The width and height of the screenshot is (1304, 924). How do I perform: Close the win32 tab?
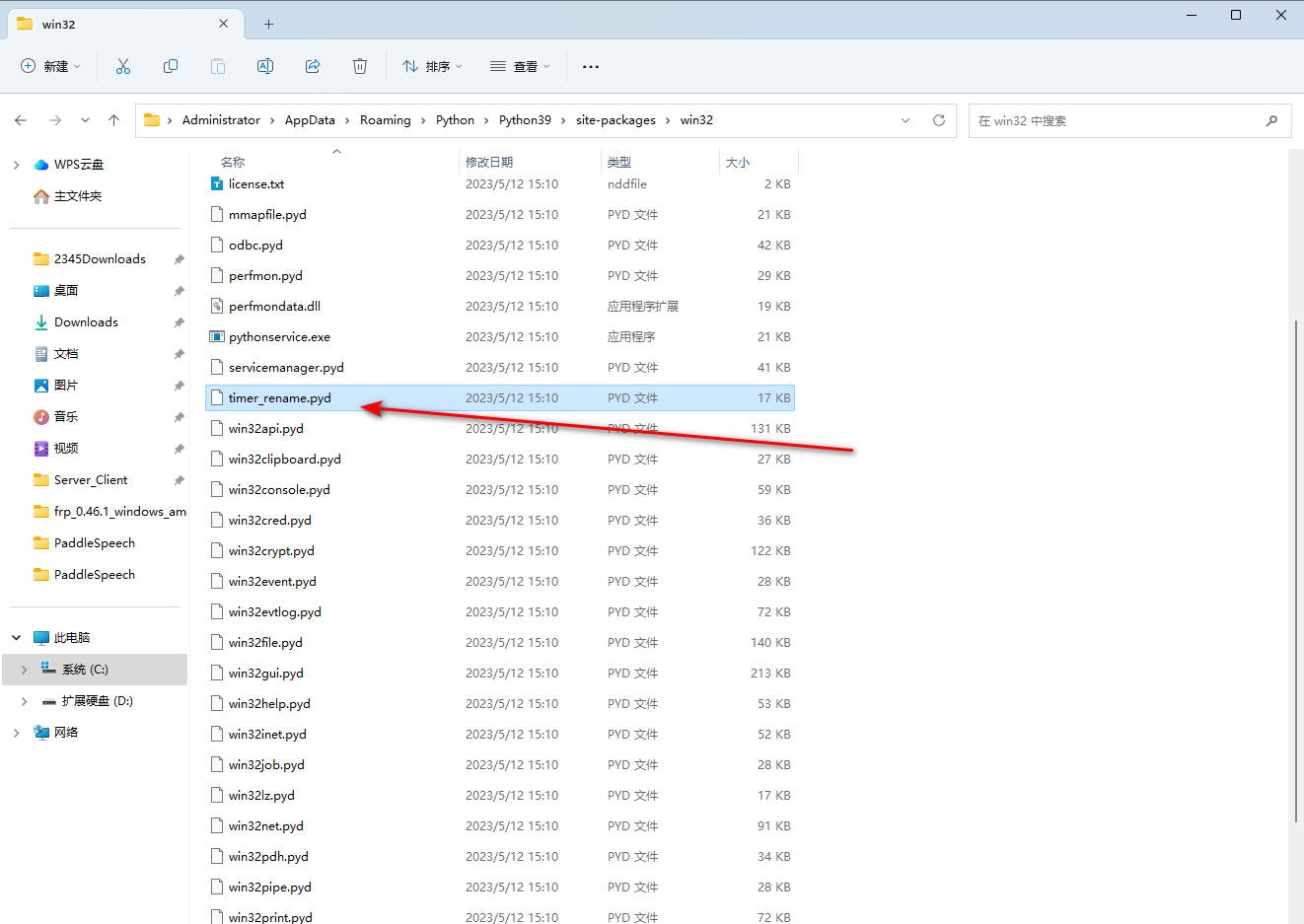coord(224,24)
